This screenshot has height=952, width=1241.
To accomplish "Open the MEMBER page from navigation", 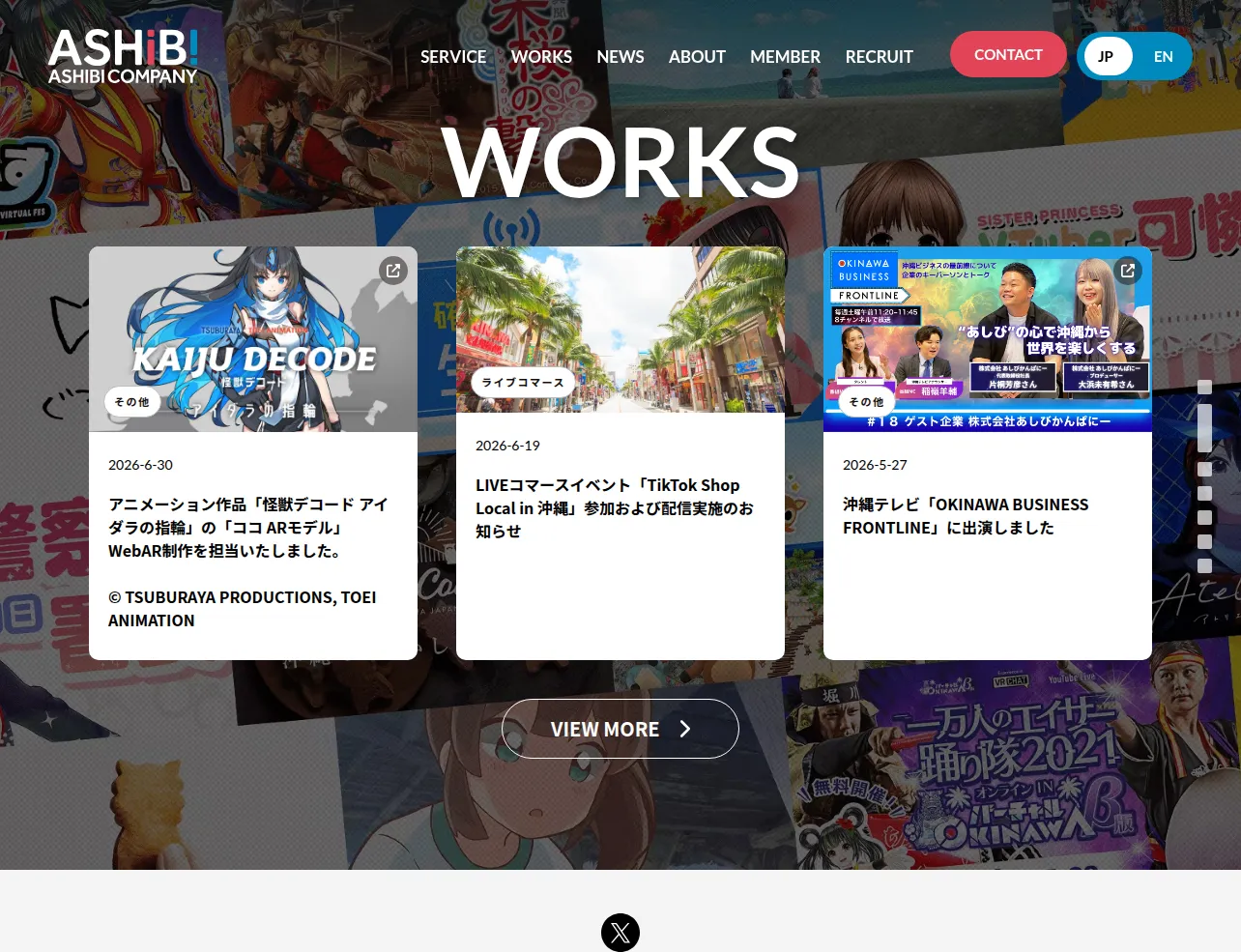I will point(785,57).
